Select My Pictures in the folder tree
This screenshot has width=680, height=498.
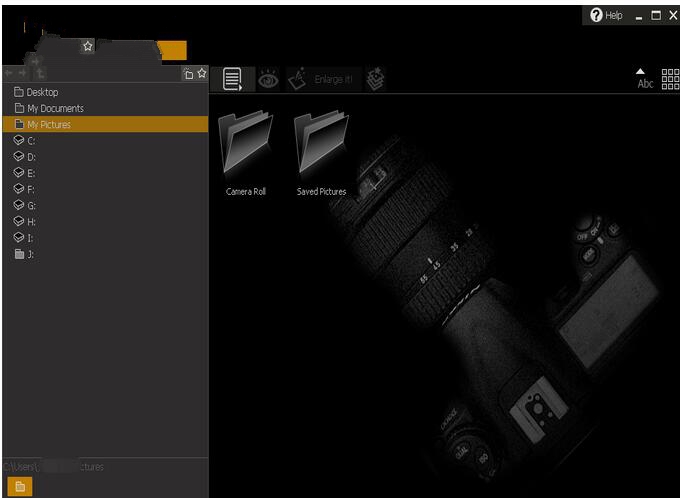pos(105,124)
